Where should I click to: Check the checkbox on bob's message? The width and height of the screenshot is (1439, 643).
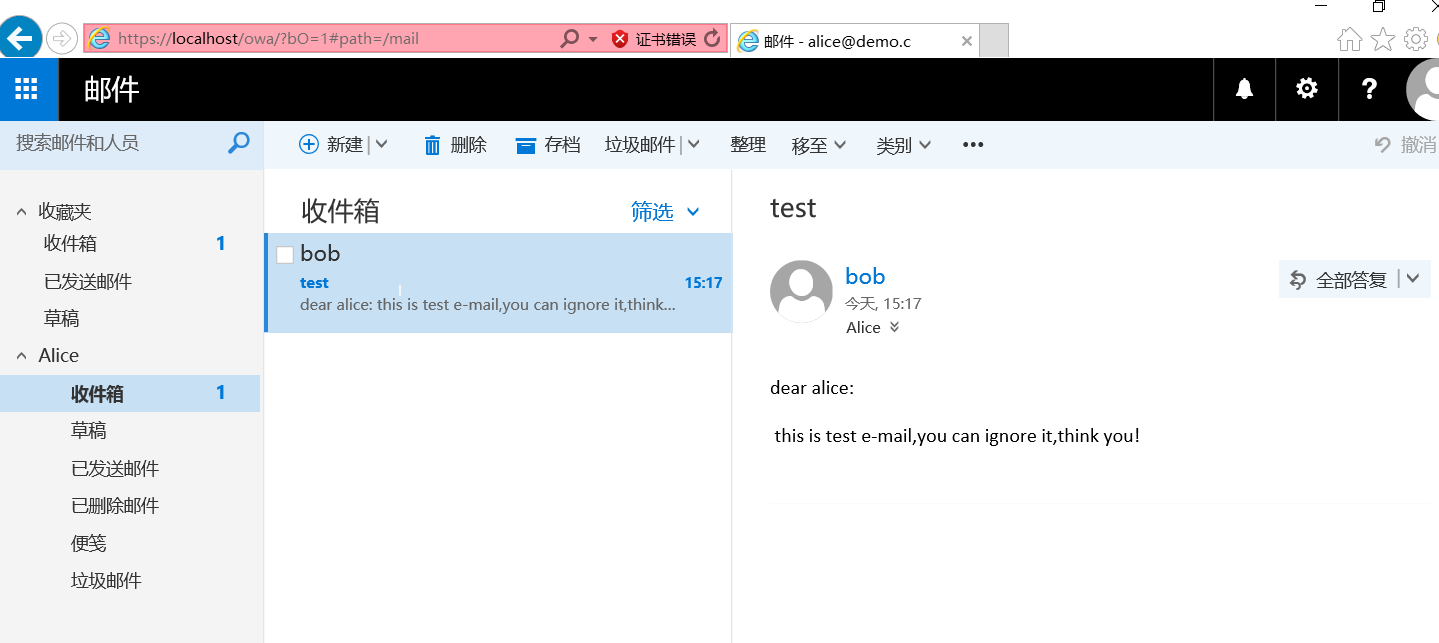(285, 254)
